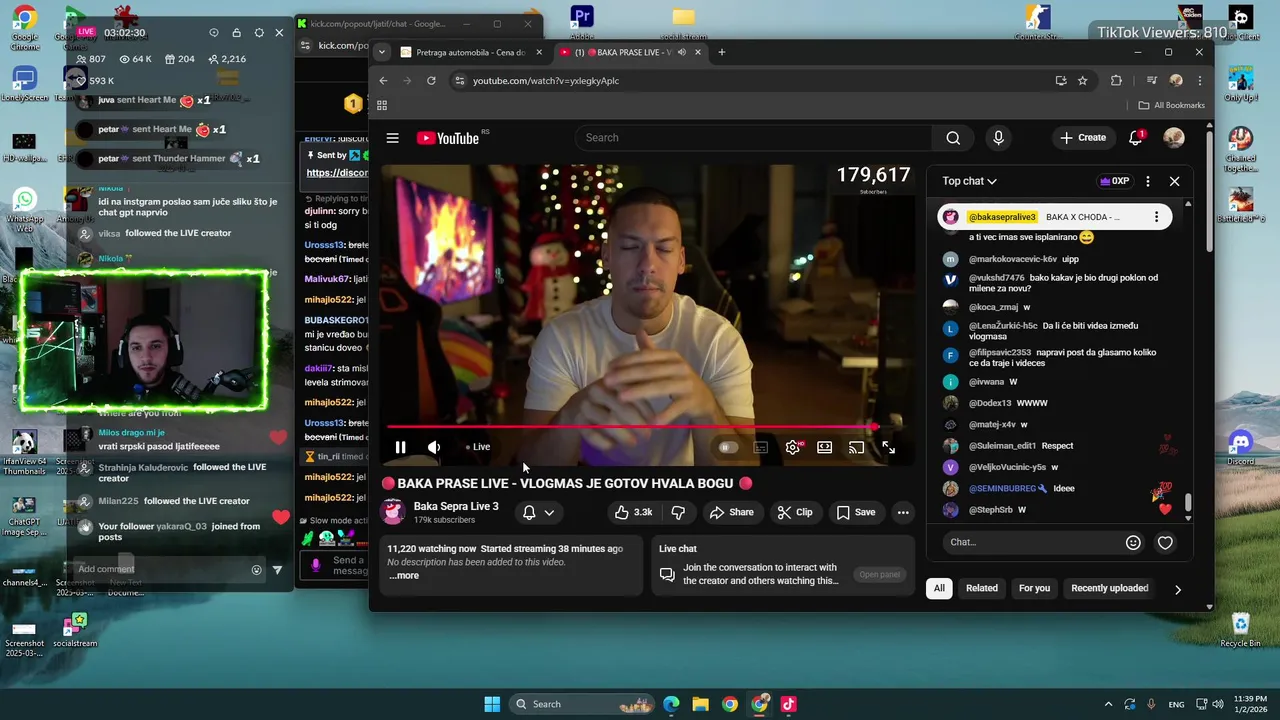Start voice search with microphone

click(x=998, y=138)
